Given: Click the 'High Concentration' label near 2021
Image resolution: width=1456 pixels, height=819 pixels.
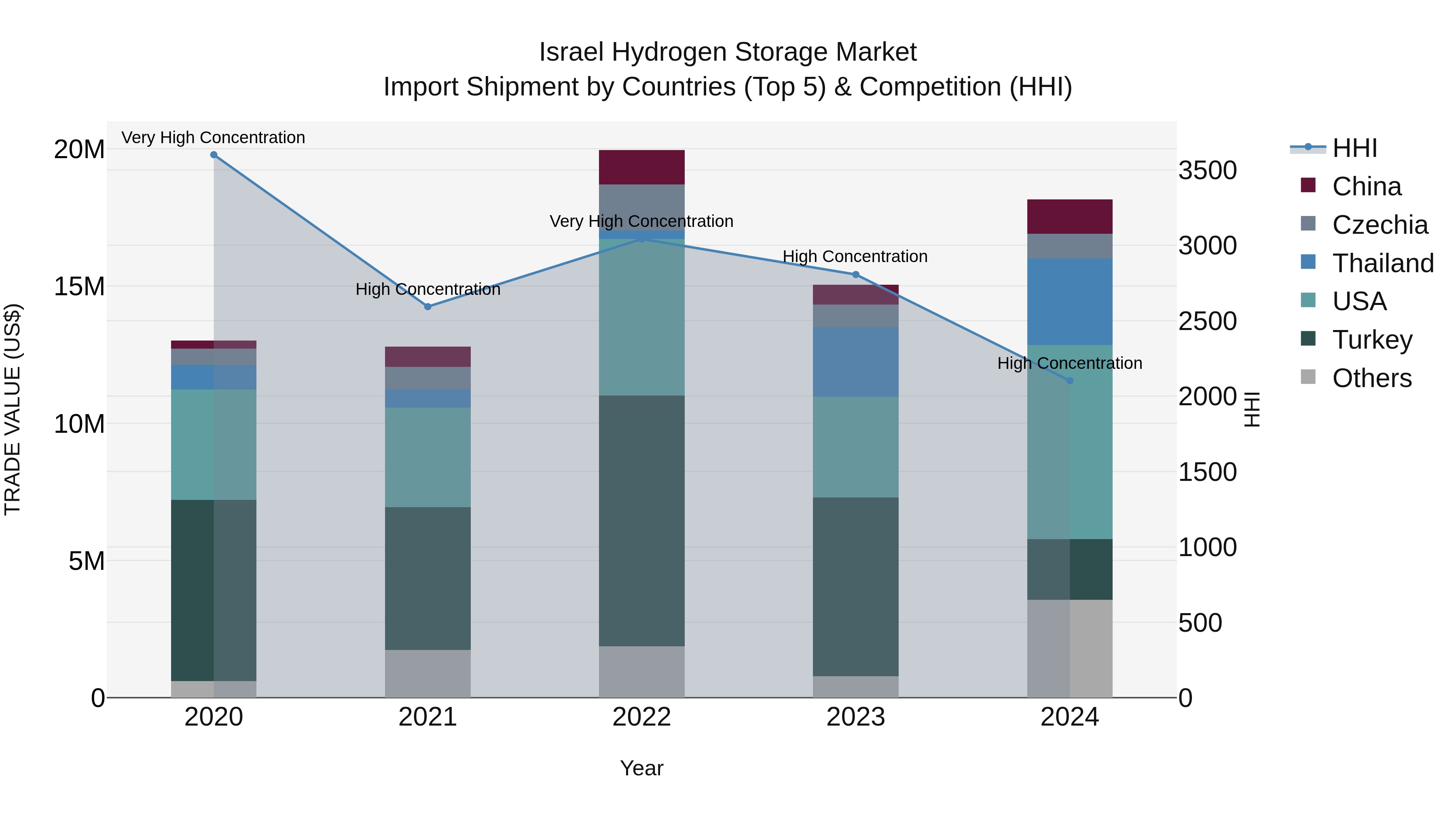Looking at the screenshot, I should pyautogui.click(x=428, y=290).
